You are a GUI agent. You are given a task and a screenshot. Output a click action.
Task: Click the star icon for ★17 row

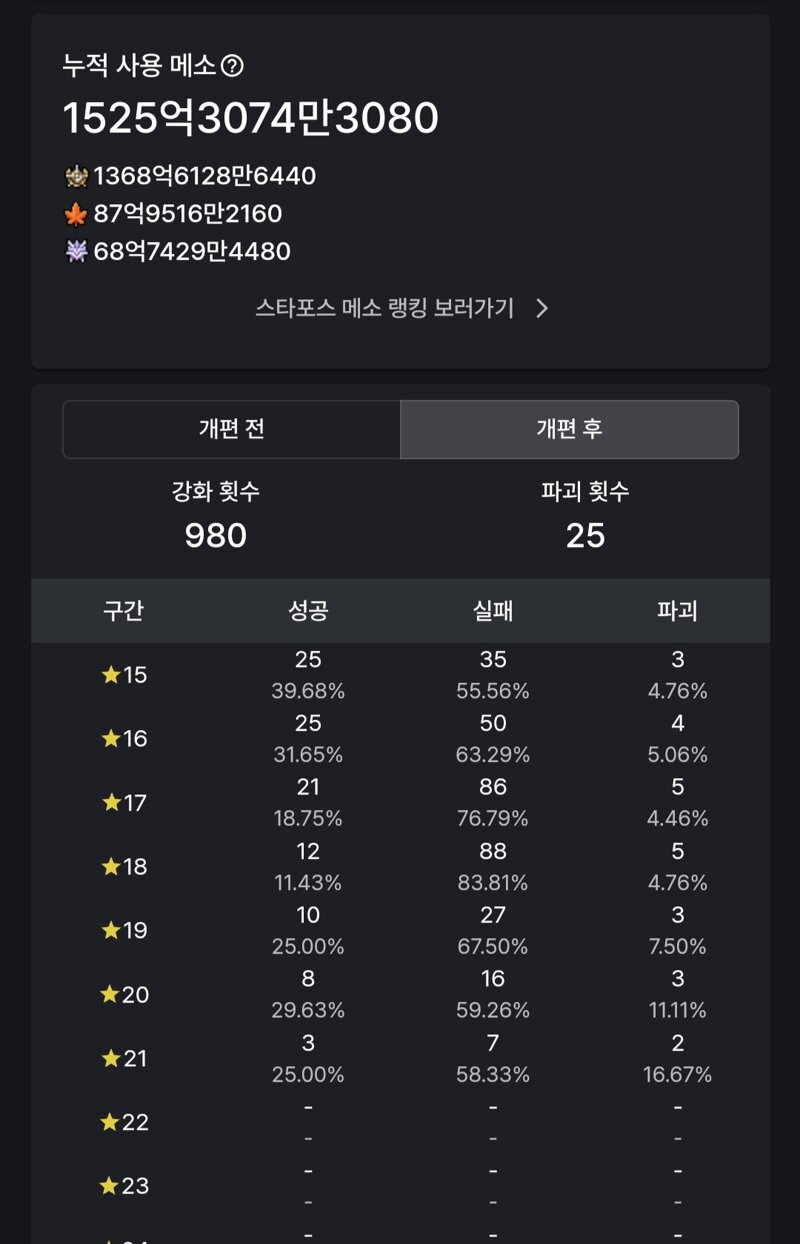tap(111, 802)
